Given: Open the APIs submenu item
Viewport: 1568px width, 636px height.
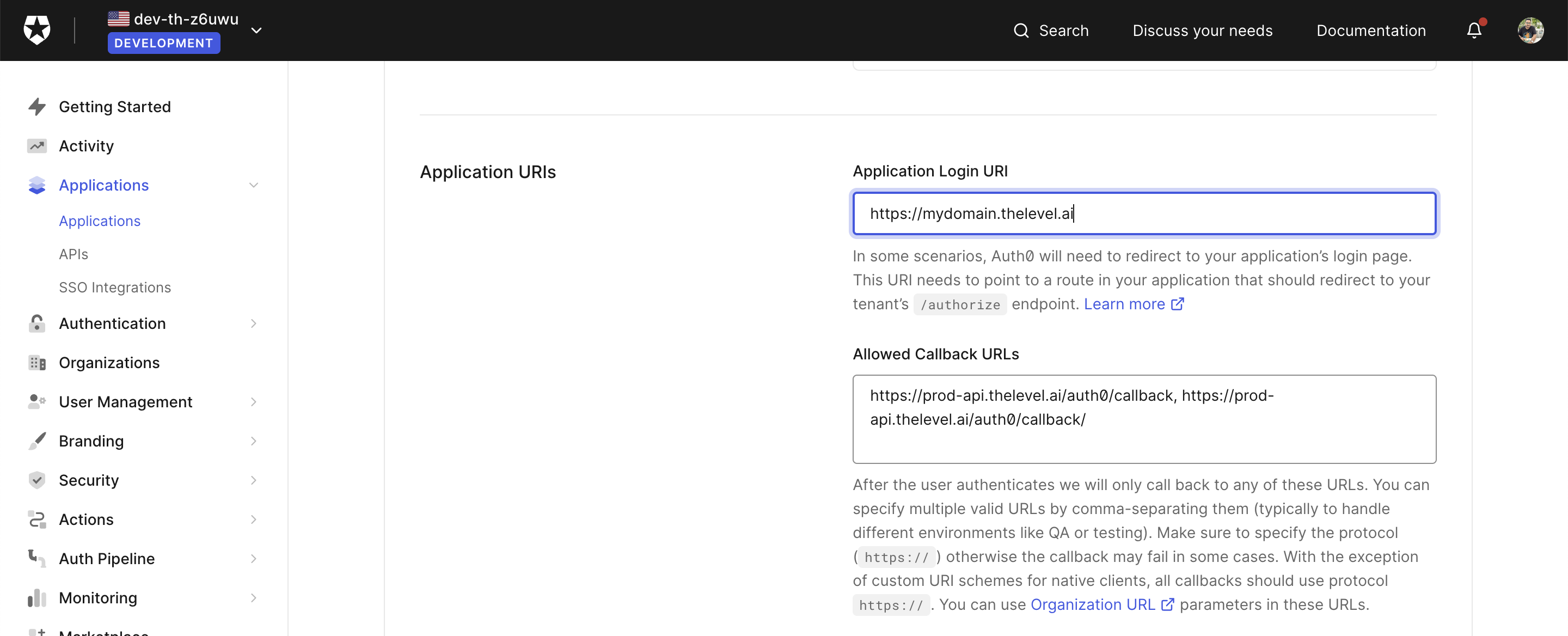Looking at the screenshot, I should point(73,254).
